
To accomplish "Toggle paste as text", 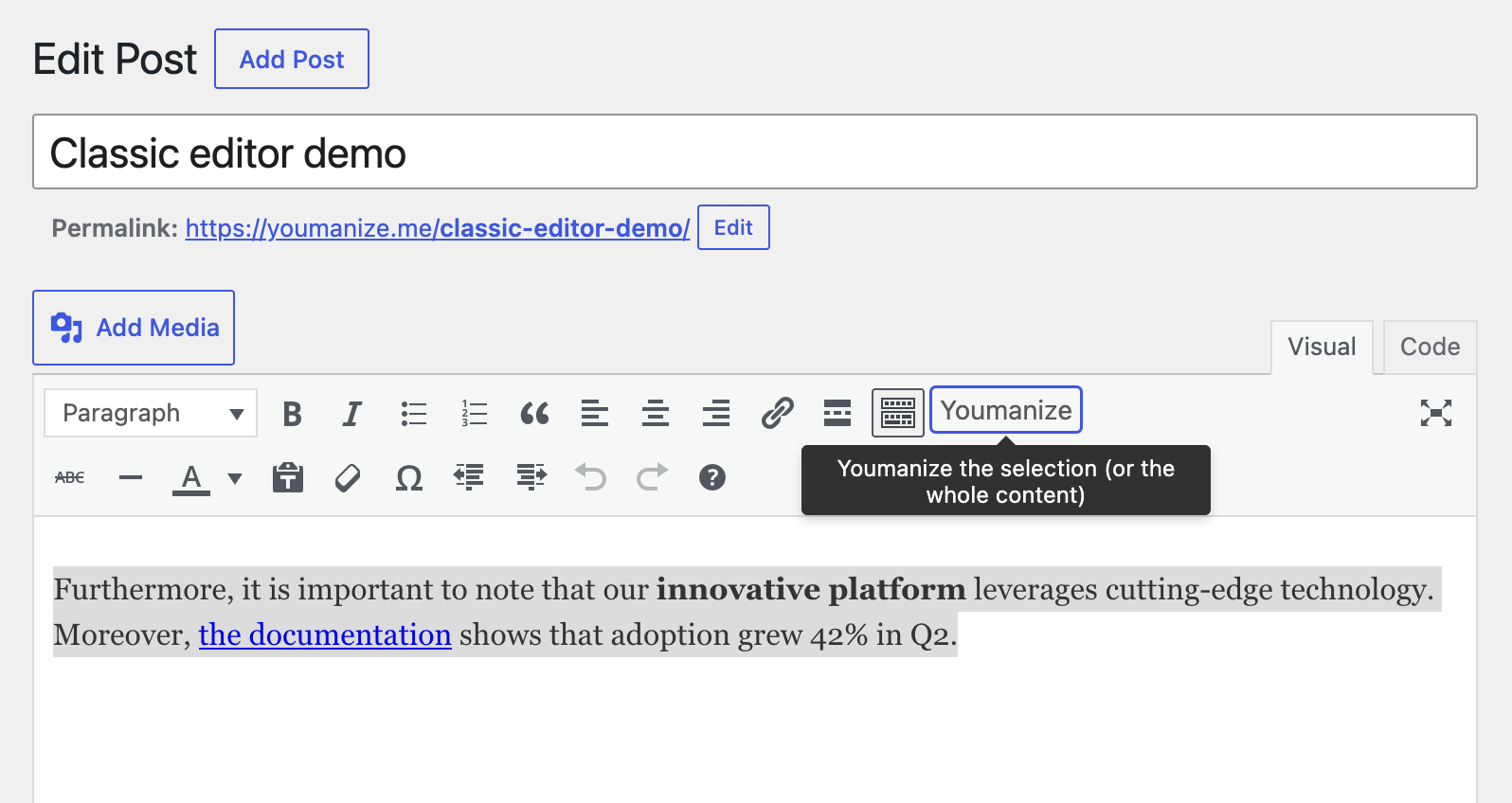I will coord(288,477).
